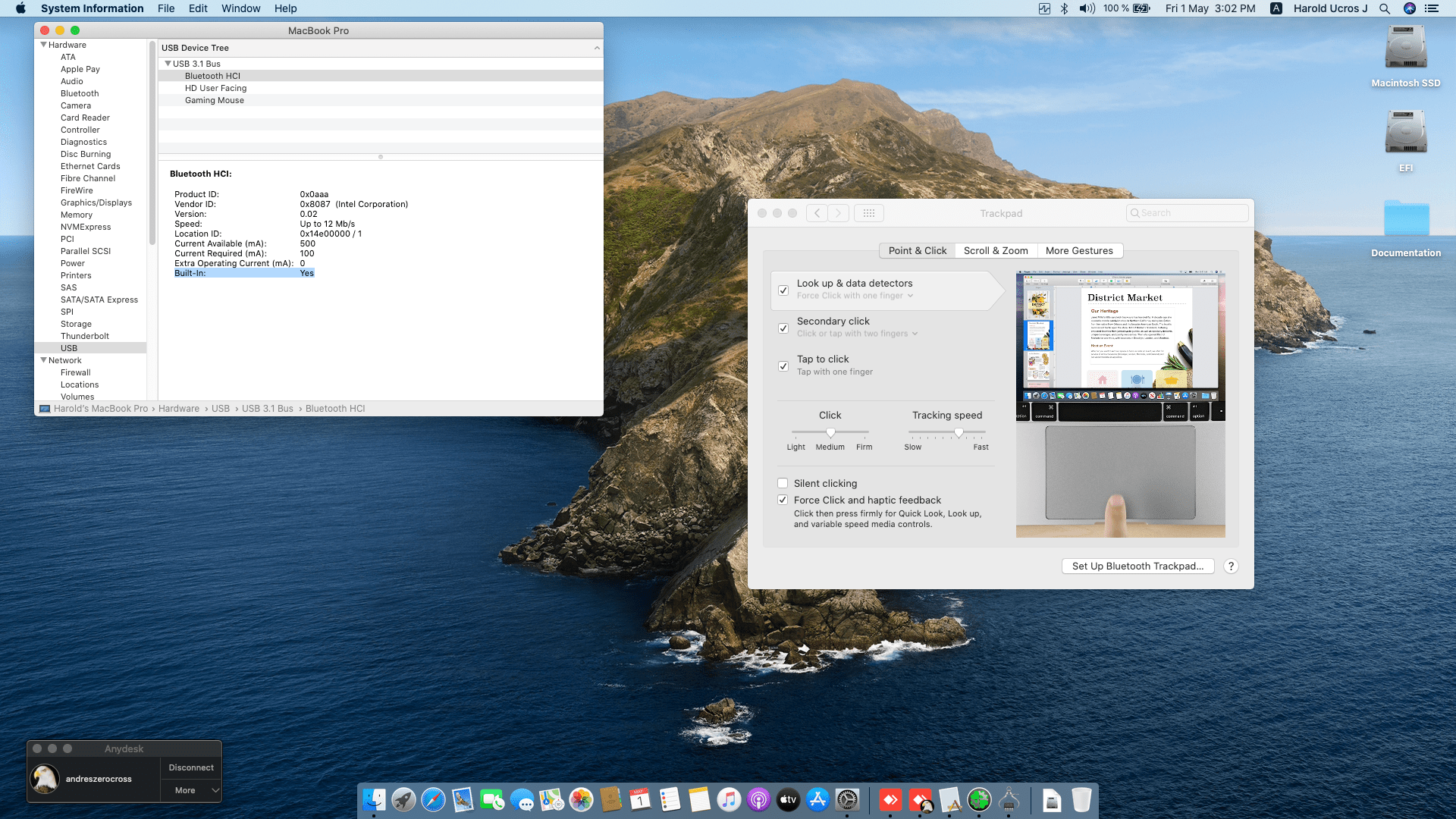The height and width of the screenshot is (819, 1456).
Task: Click forward arrow in Trackpad window
Action: (x=839, y=213)
